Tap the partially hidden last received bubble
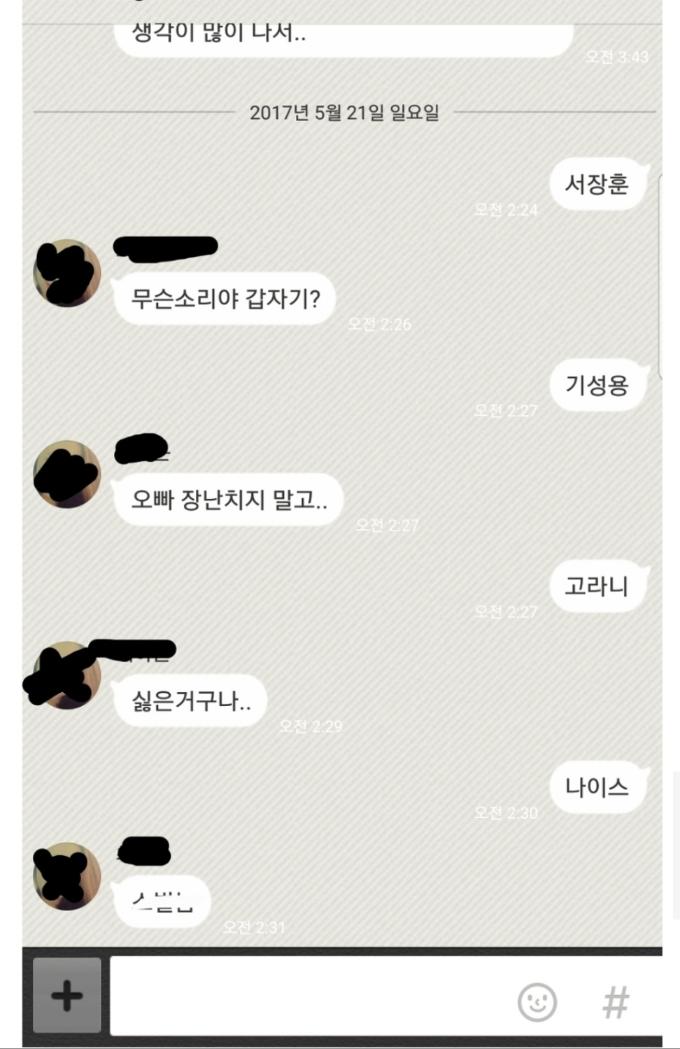 162,901
